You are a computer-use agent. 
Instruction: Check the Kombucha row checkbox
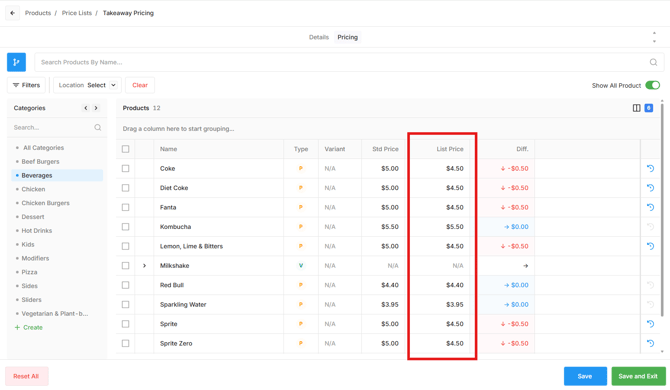click(125, 226)
